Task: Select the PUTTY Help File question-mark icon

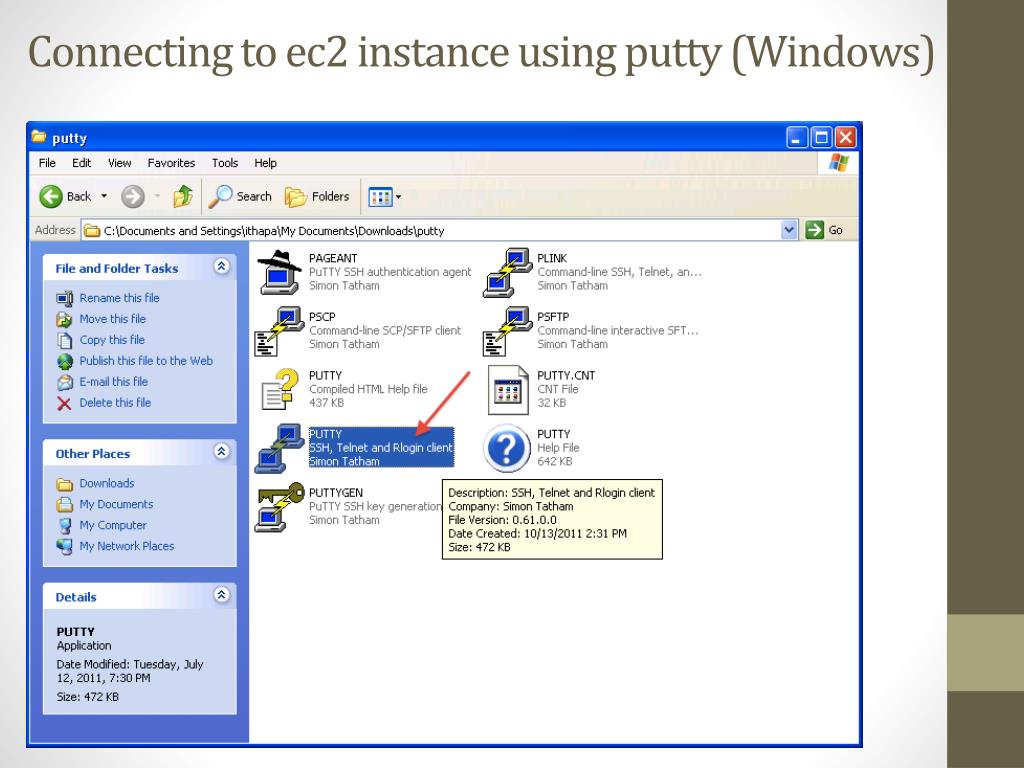Action: pyautogui.click(x=507, y=448)
